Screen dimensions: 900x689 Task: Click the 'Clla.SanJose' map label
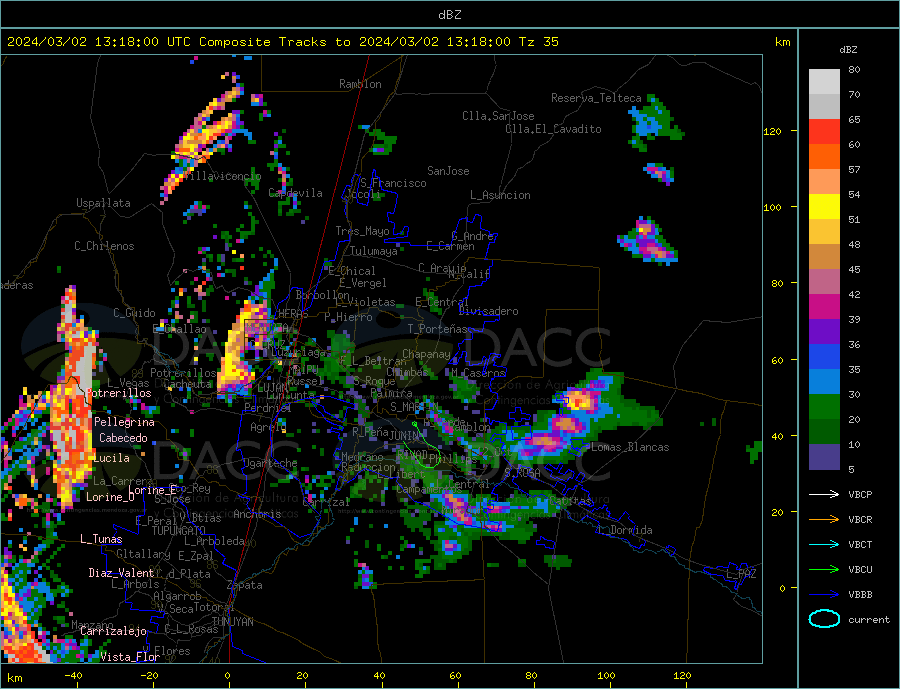coord(498,116)
